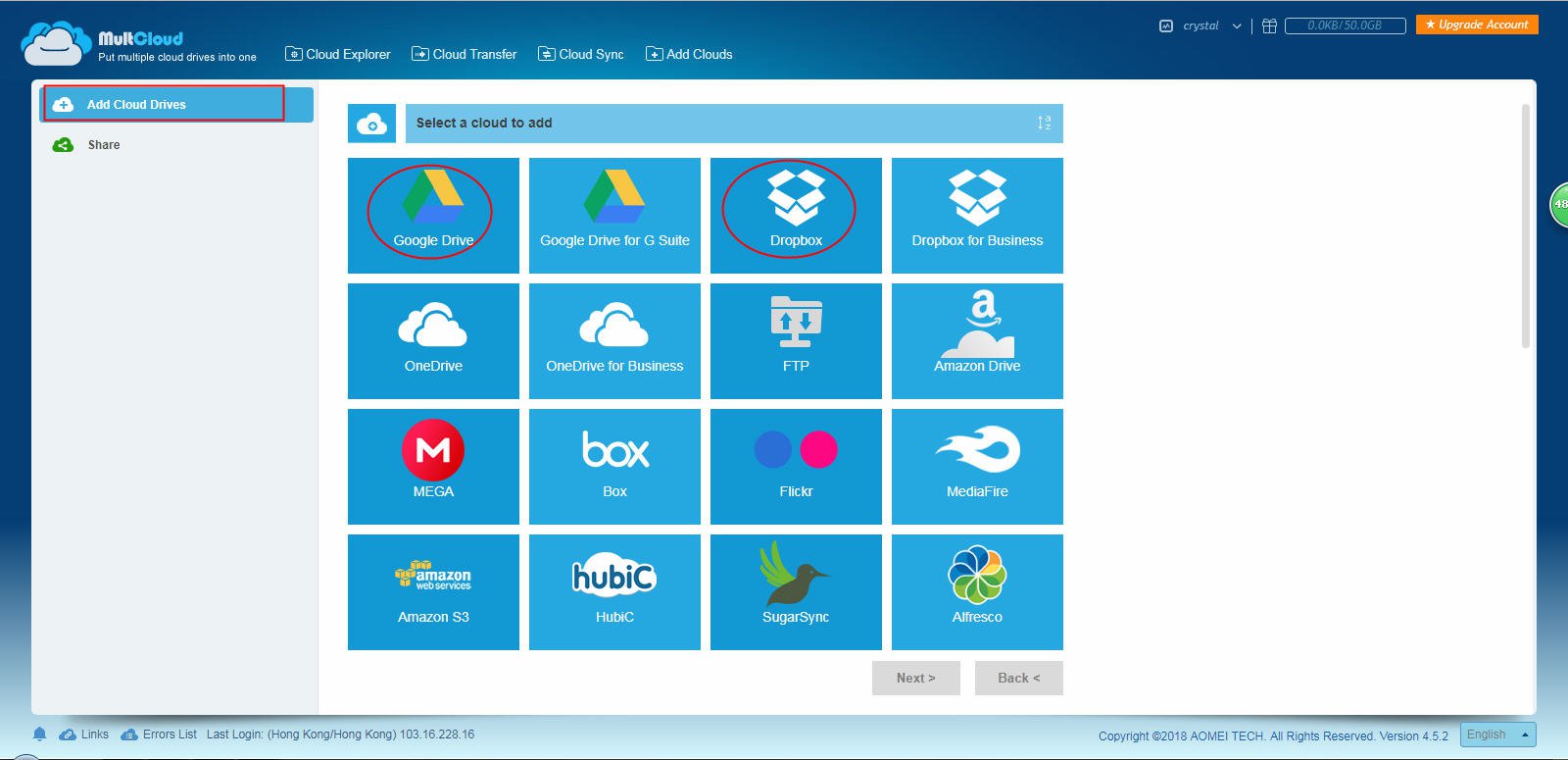The height and width of the screenshot is (760, 1568).
Task: Open Share in the sidebar
Action: click(103, 145)
